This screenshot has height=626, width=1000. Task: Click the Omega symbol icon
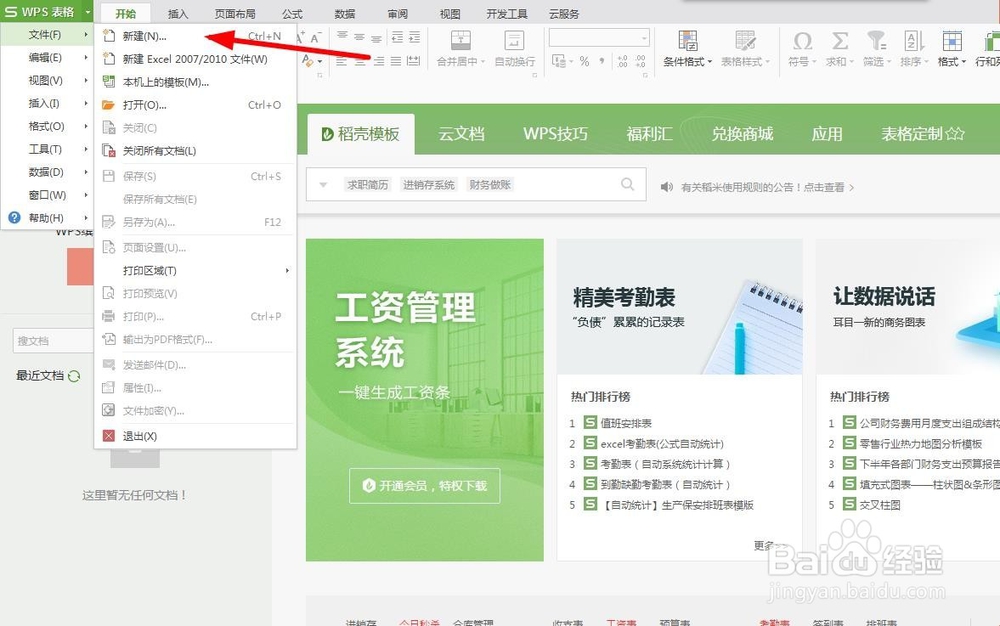802,41
